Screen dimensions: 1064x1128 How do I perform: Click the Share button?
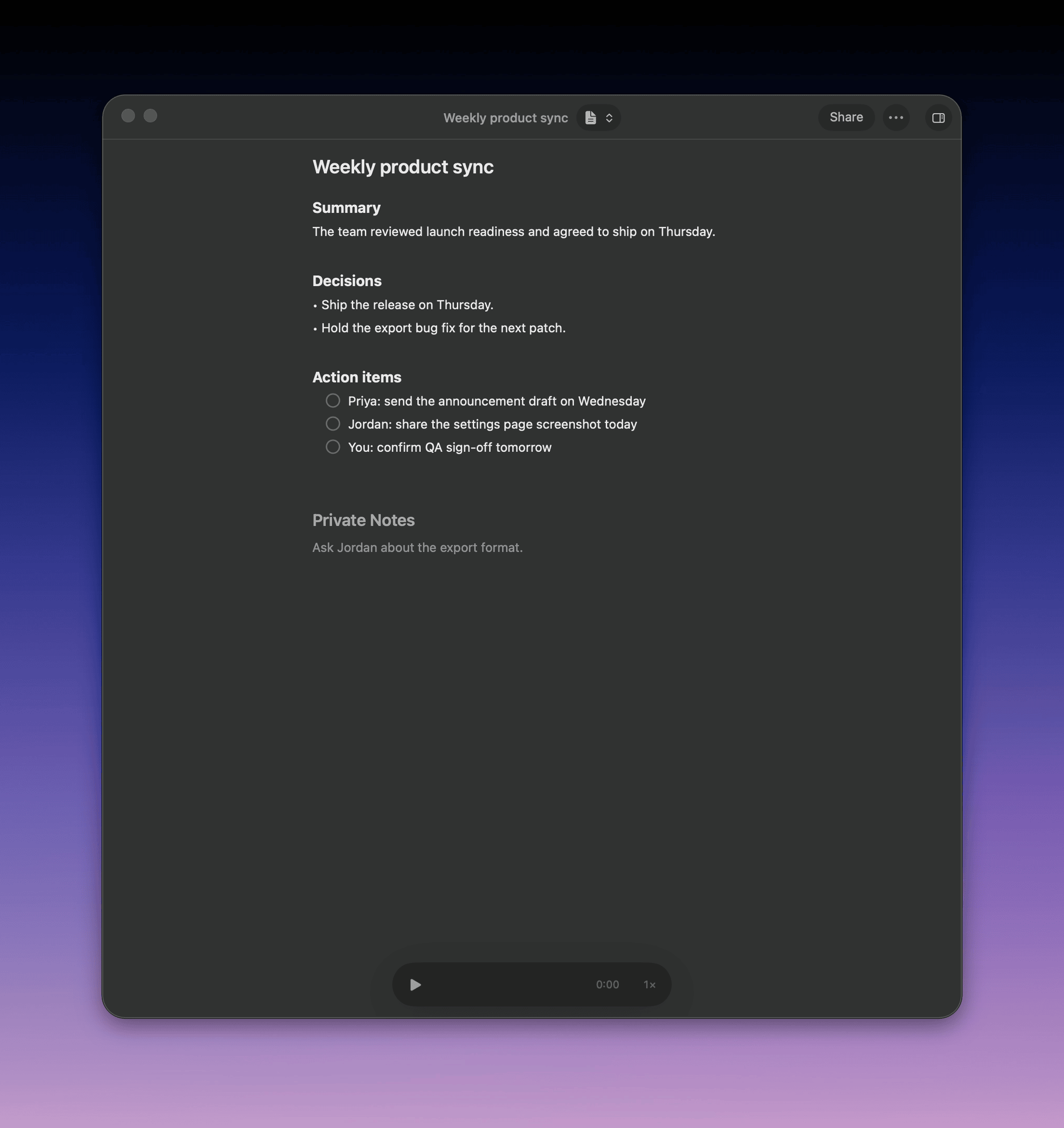(x=846, y=117)
